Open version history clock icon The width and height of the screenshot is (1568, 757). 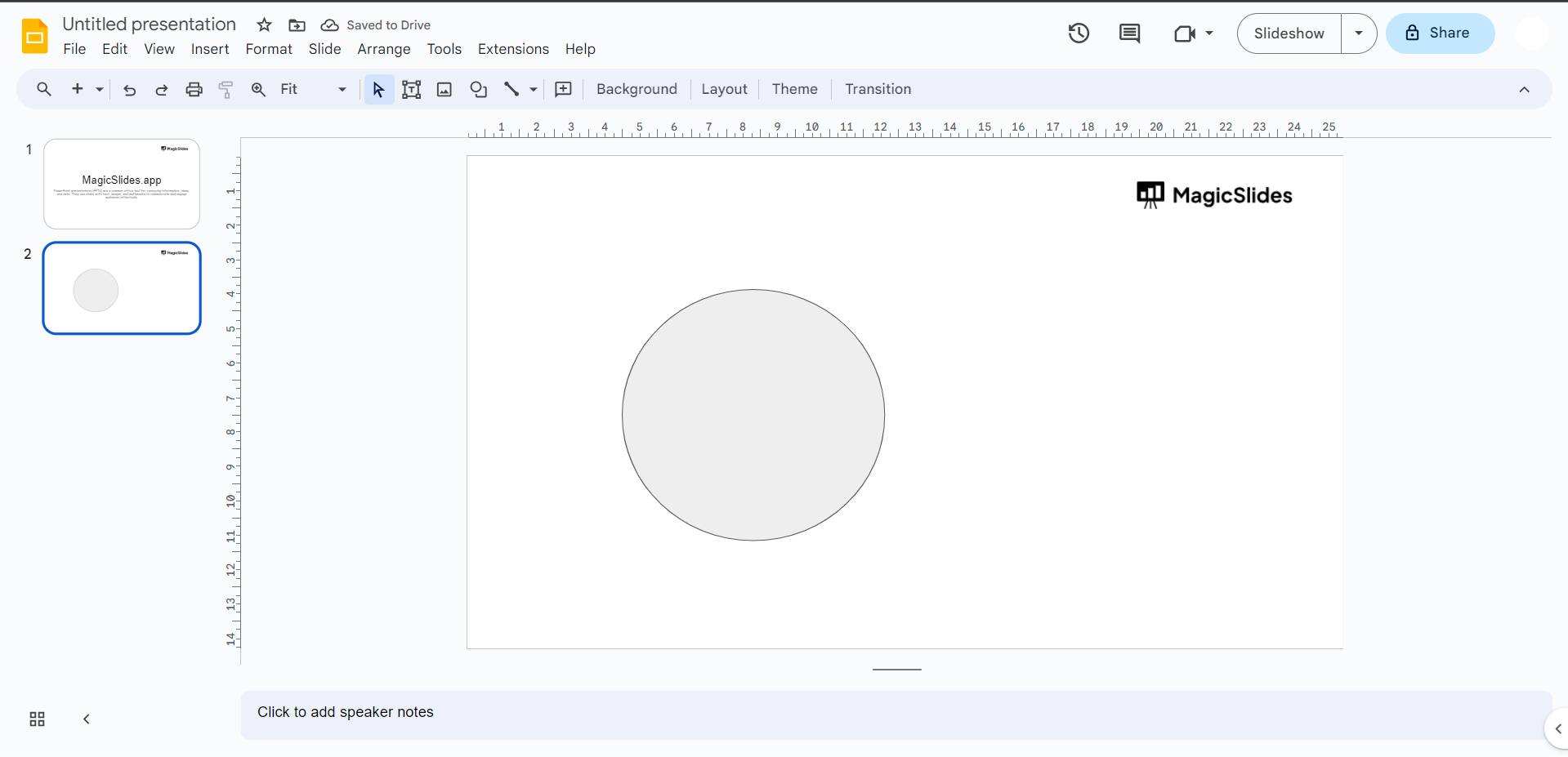tap(1079, 33)
